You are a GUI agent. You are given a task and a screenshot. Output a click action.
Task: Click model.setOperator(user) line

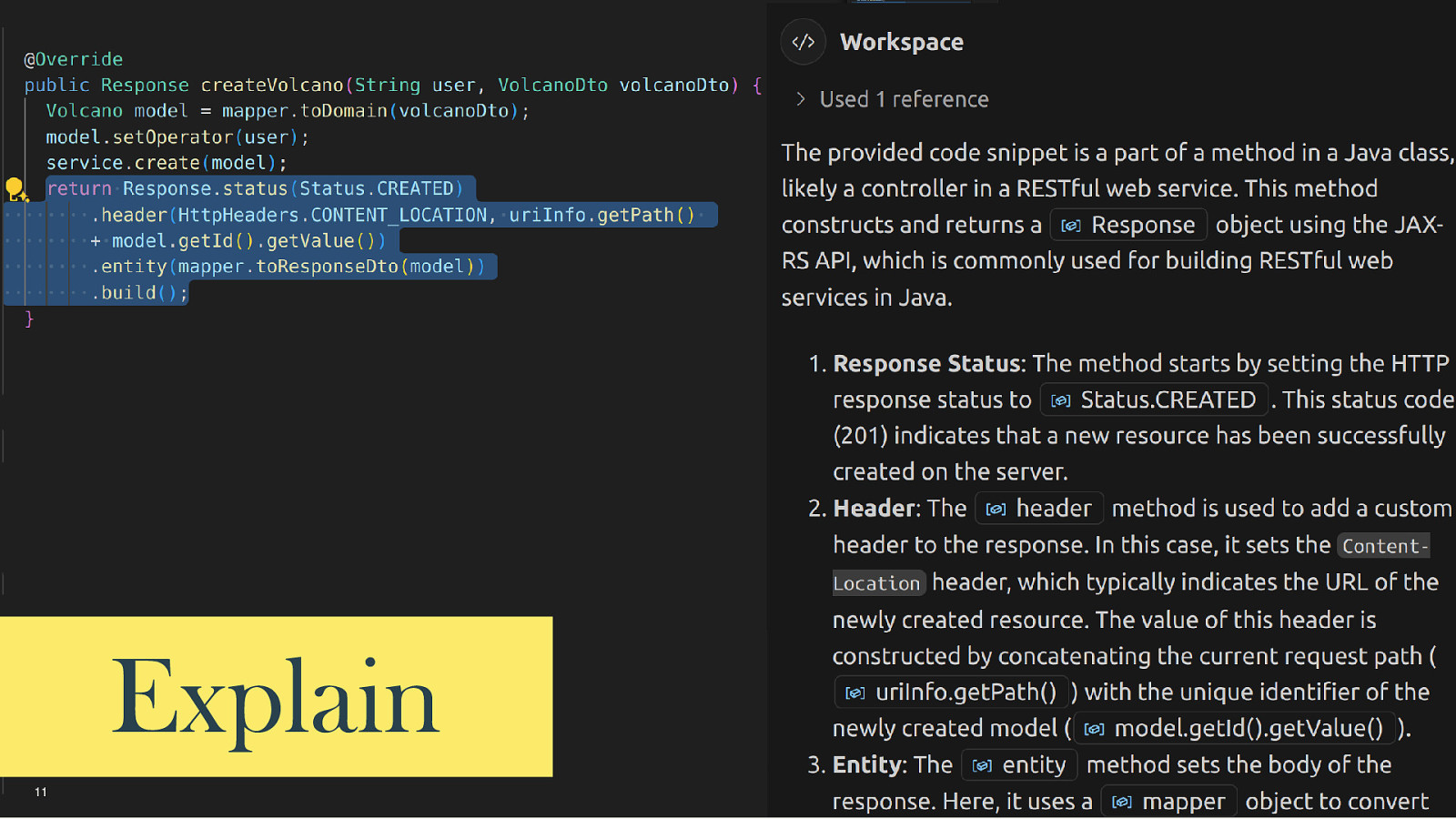(177, 137)
